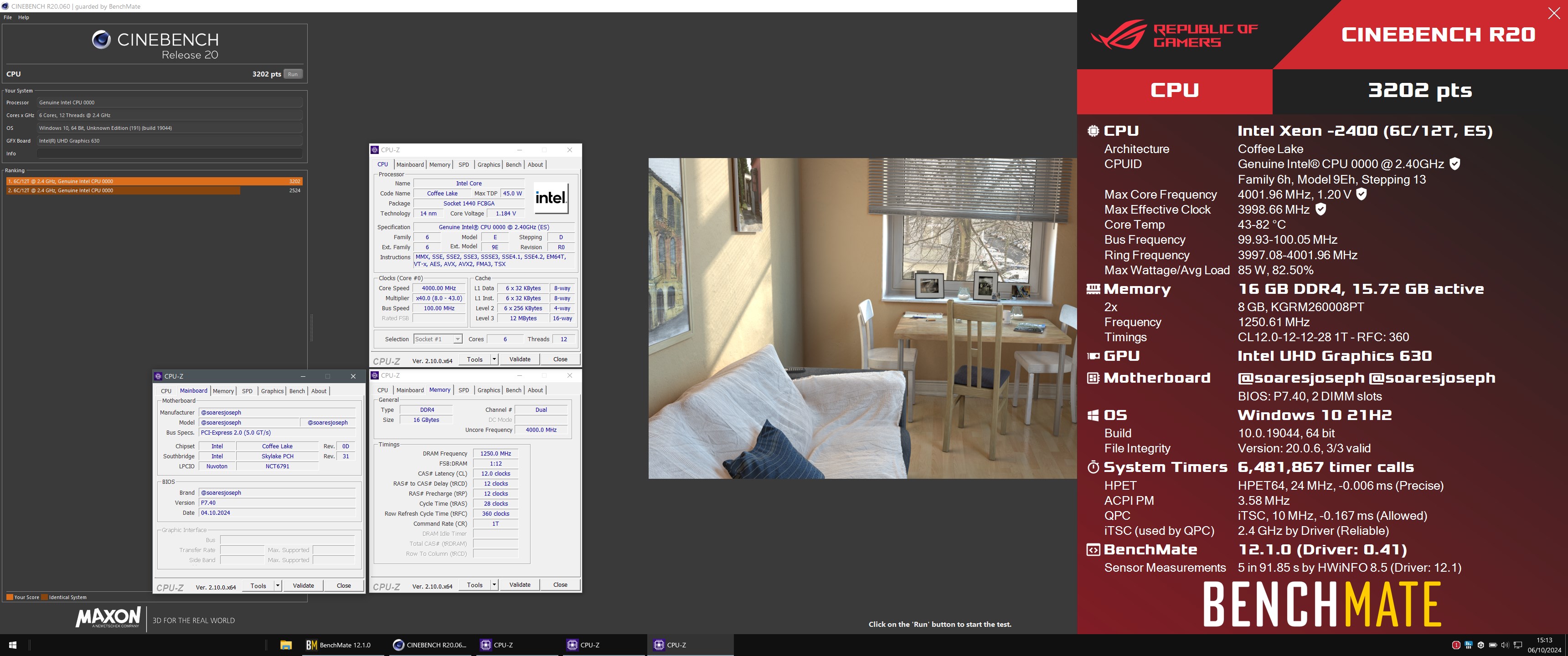
Task: Activate the second CPU-Z taskbar item
Action: [604, 645]
